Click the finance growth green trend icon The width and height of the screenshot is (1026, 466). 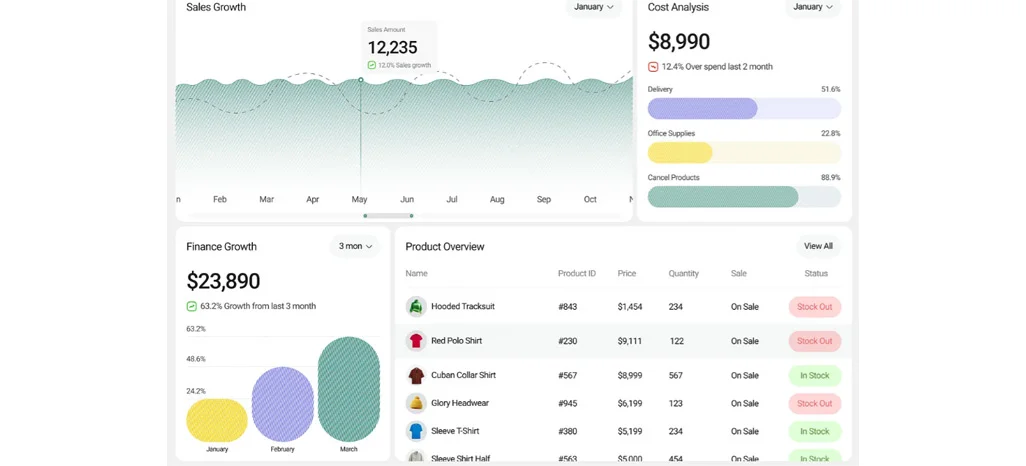point(192,306)
